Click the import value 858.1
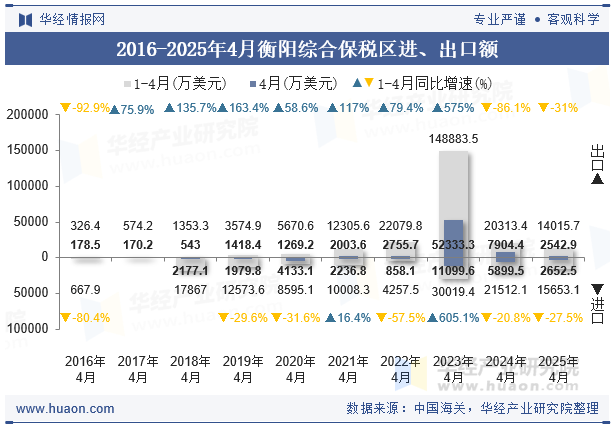The width and height of the screenshot is (615, 427). (400, 271)
